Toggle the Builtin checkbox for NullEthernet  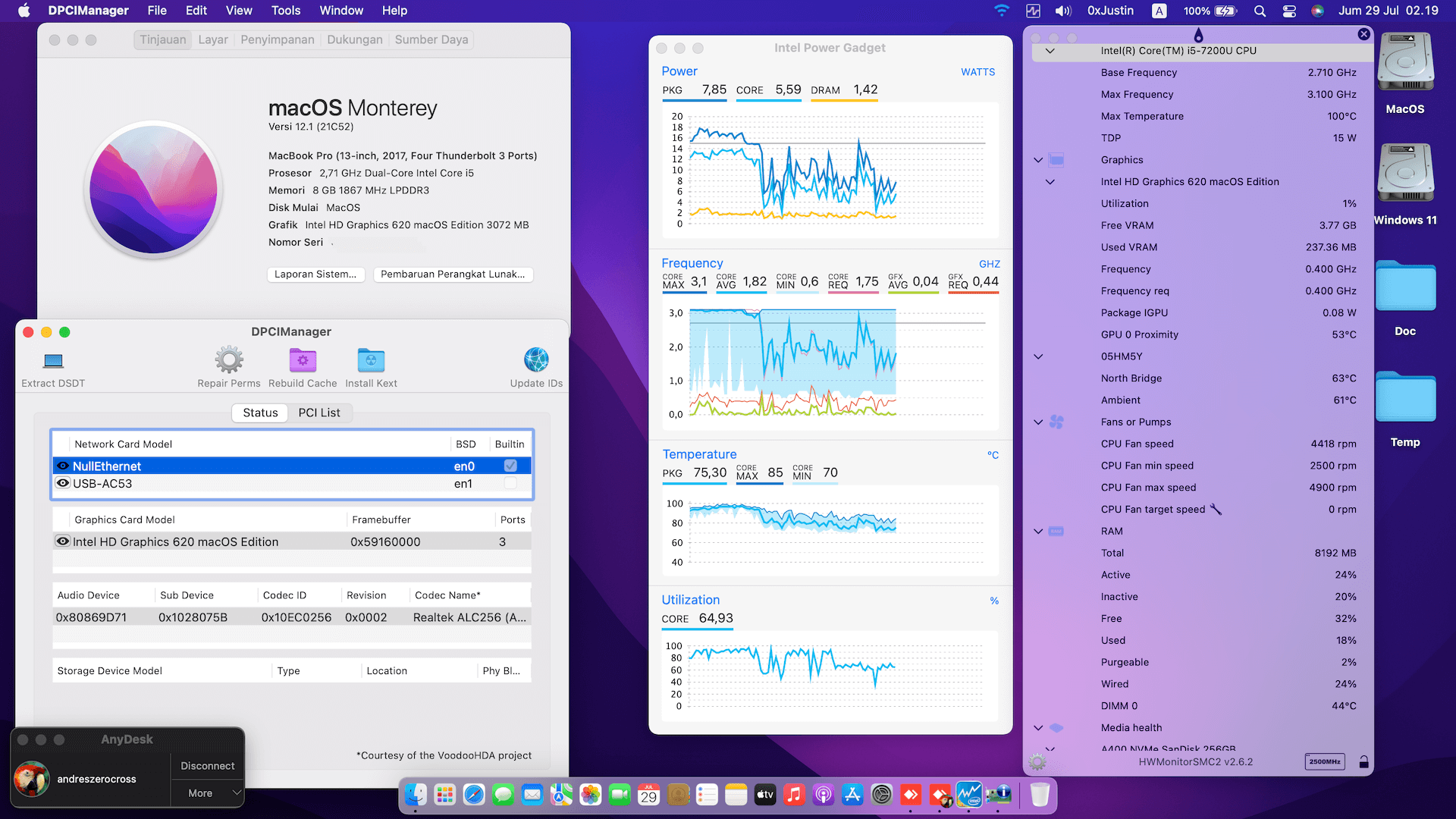[x=510, y=466]
